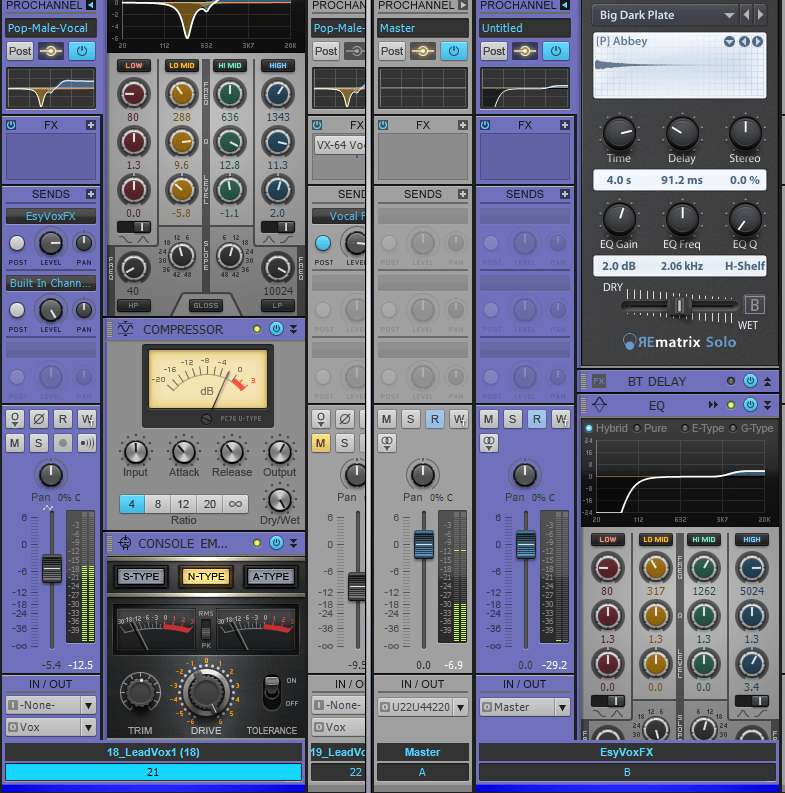
Task: Click phase invert icon on 18_LeadVox1 strip
Action: click(39, 419)
